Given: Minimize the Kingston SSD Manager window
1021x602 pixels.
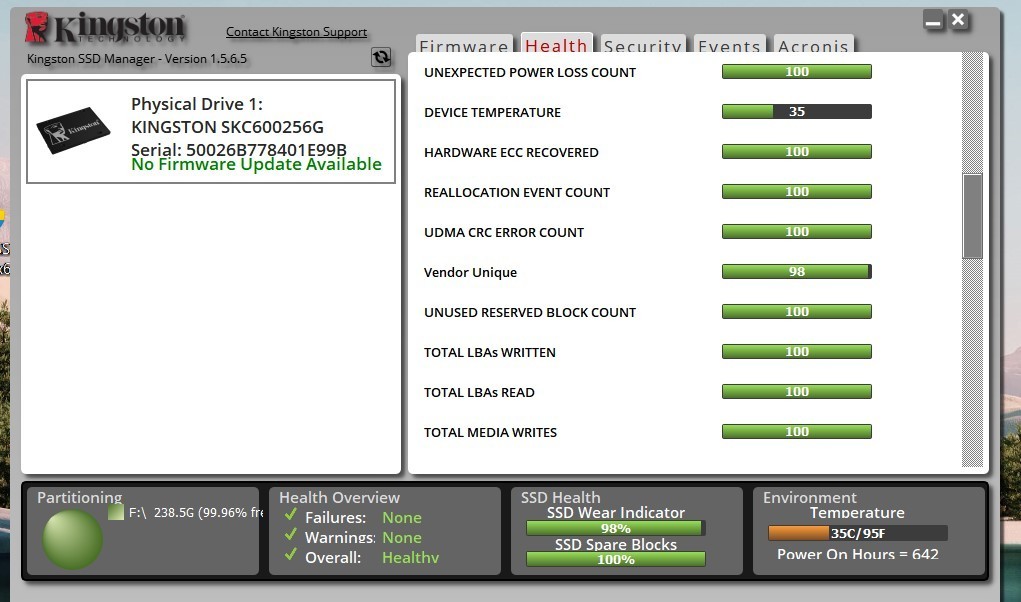Looking at the screenshot, I should click(x=933, y=21).
